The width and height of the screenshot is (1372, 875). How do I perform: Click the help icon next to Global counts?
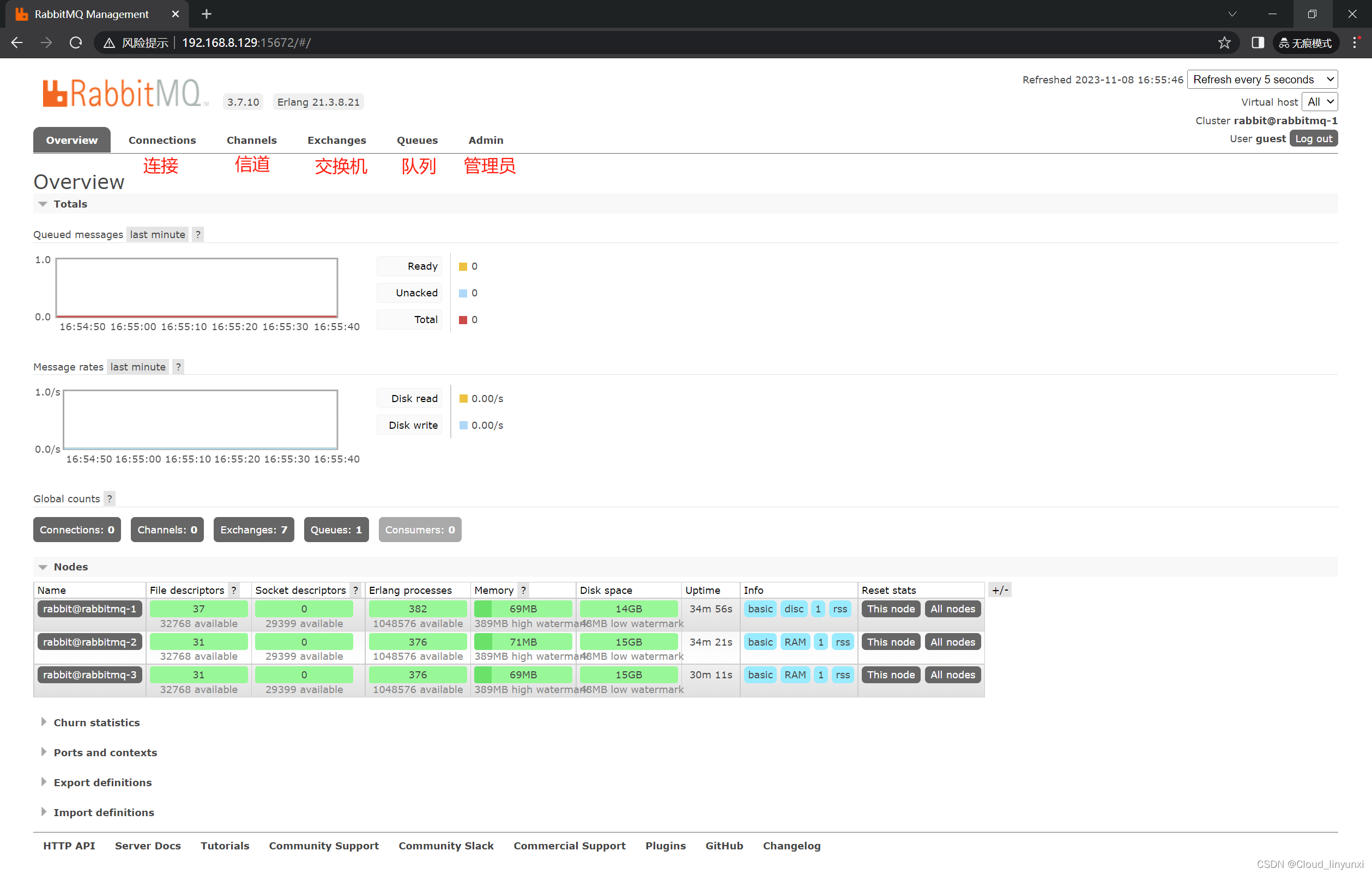[x=110, y=499]
